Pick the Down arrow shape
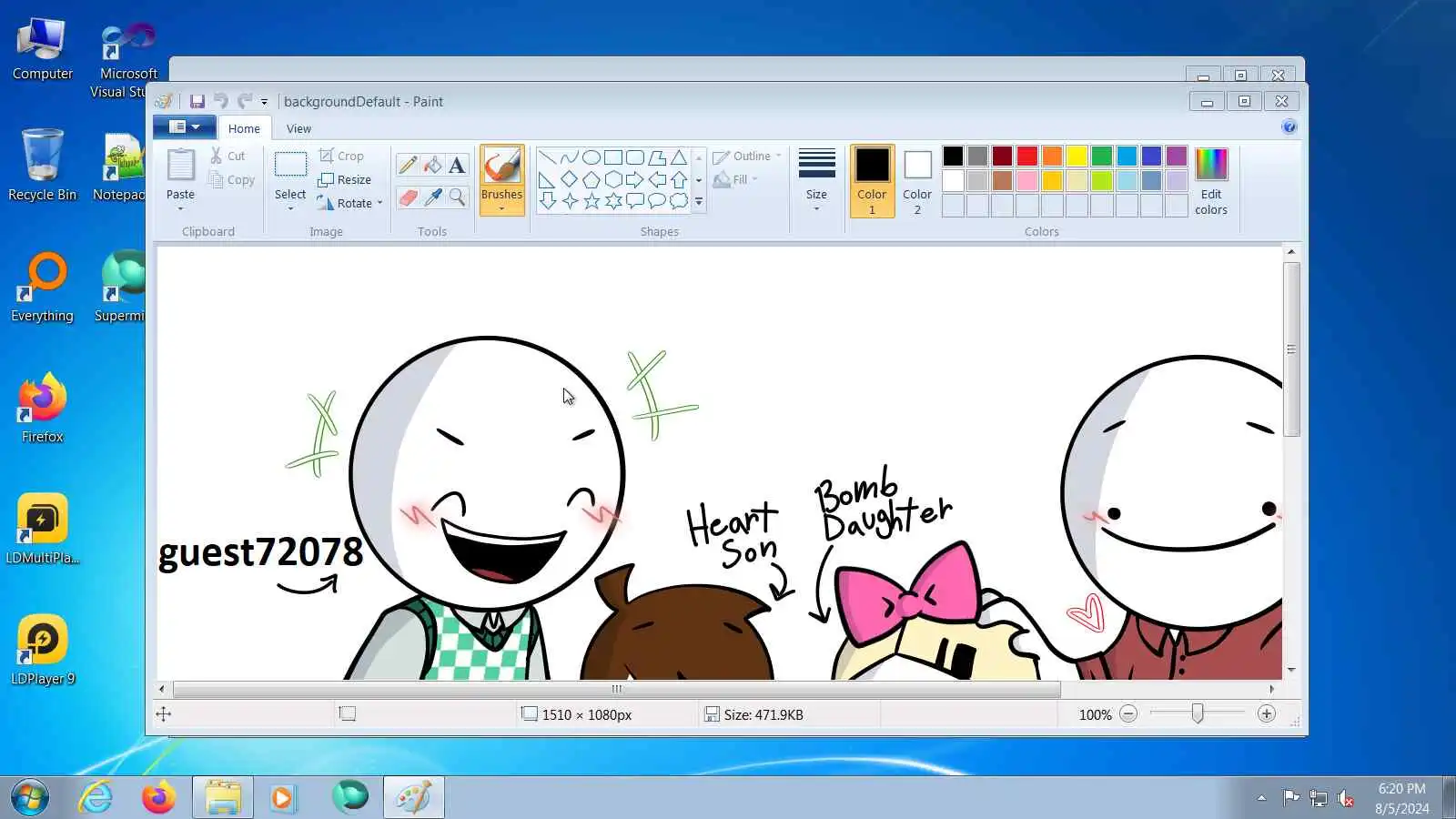The image size is (1456, 819). (547, 201)
